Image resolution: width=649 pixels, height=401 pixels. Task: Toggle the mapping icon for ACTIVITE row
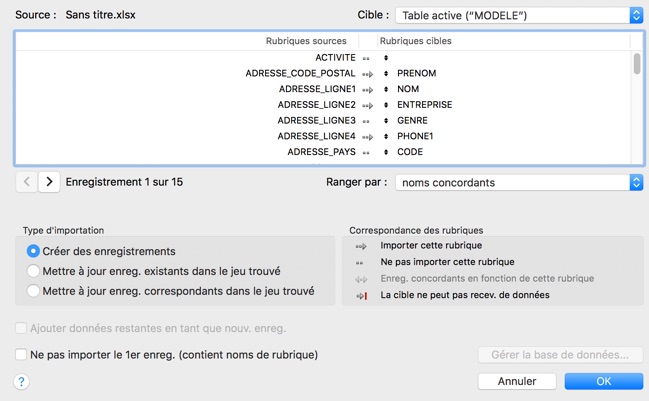[367, 58]
